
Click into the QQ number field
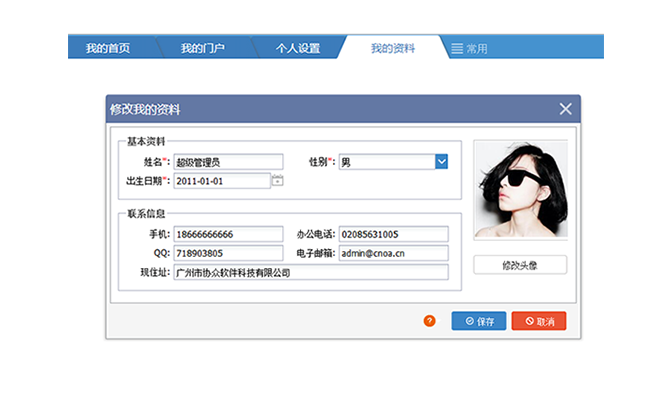pos(228,253)
